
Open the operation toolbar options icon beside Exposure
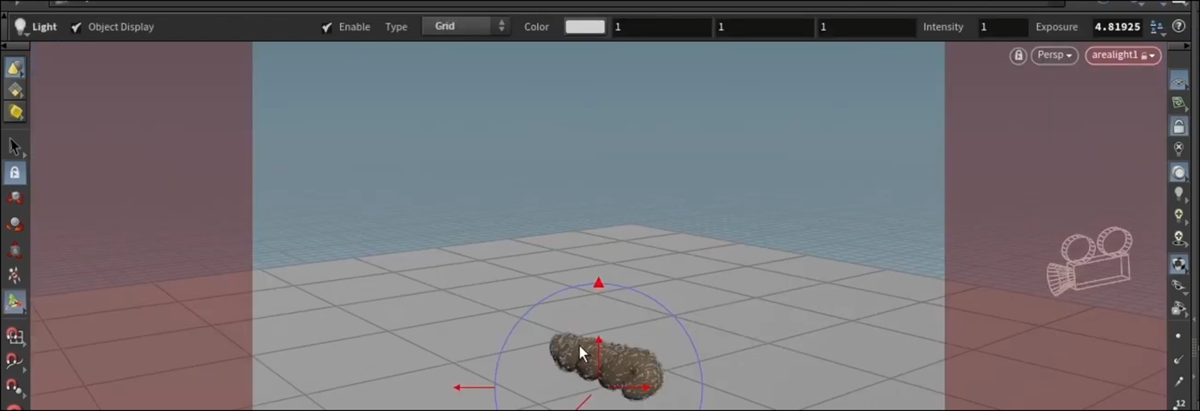click(x=1159, y=27)
